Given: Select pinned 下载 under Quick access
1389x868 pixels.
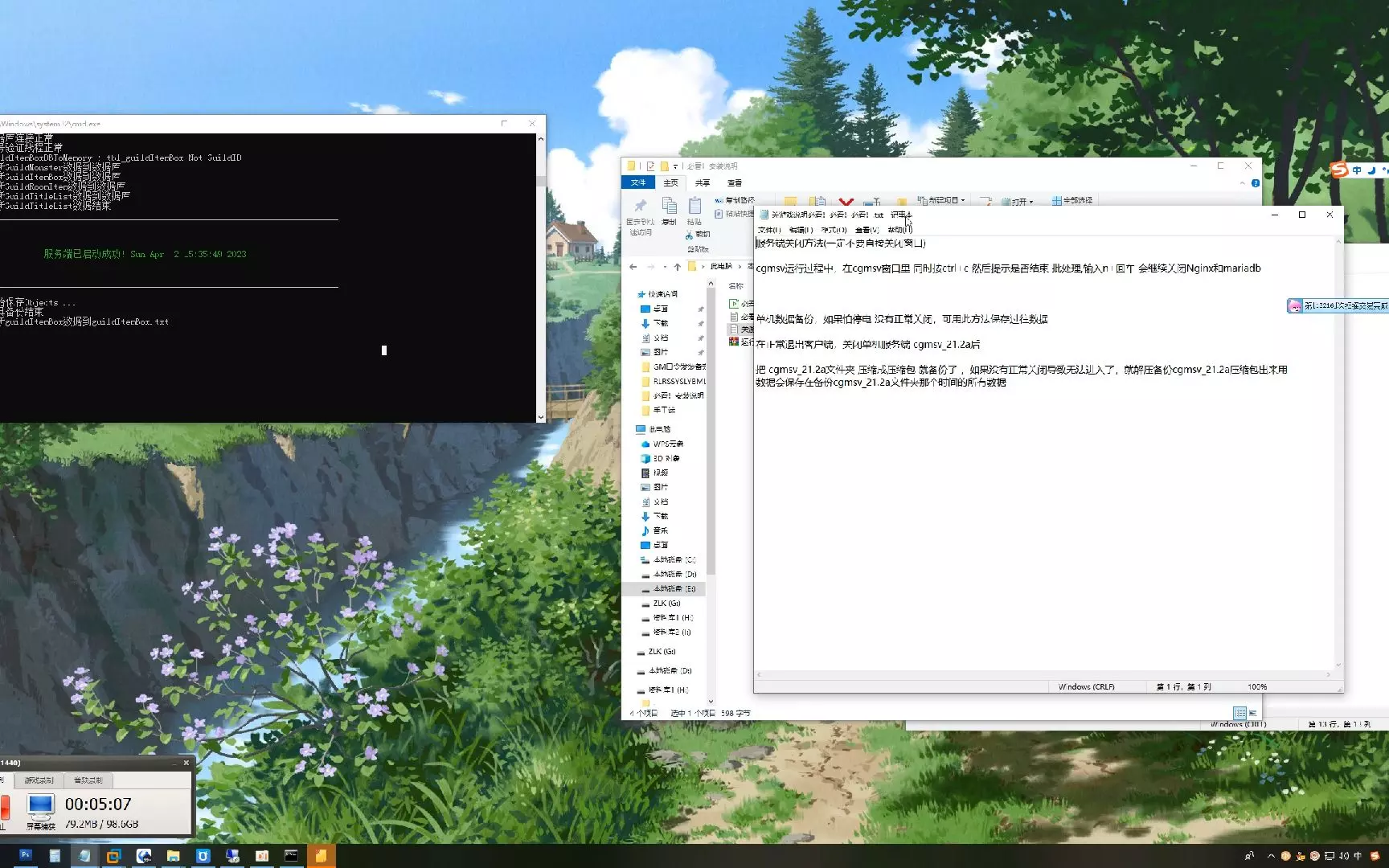Looking at the screenshot, I should pos(660,323).
